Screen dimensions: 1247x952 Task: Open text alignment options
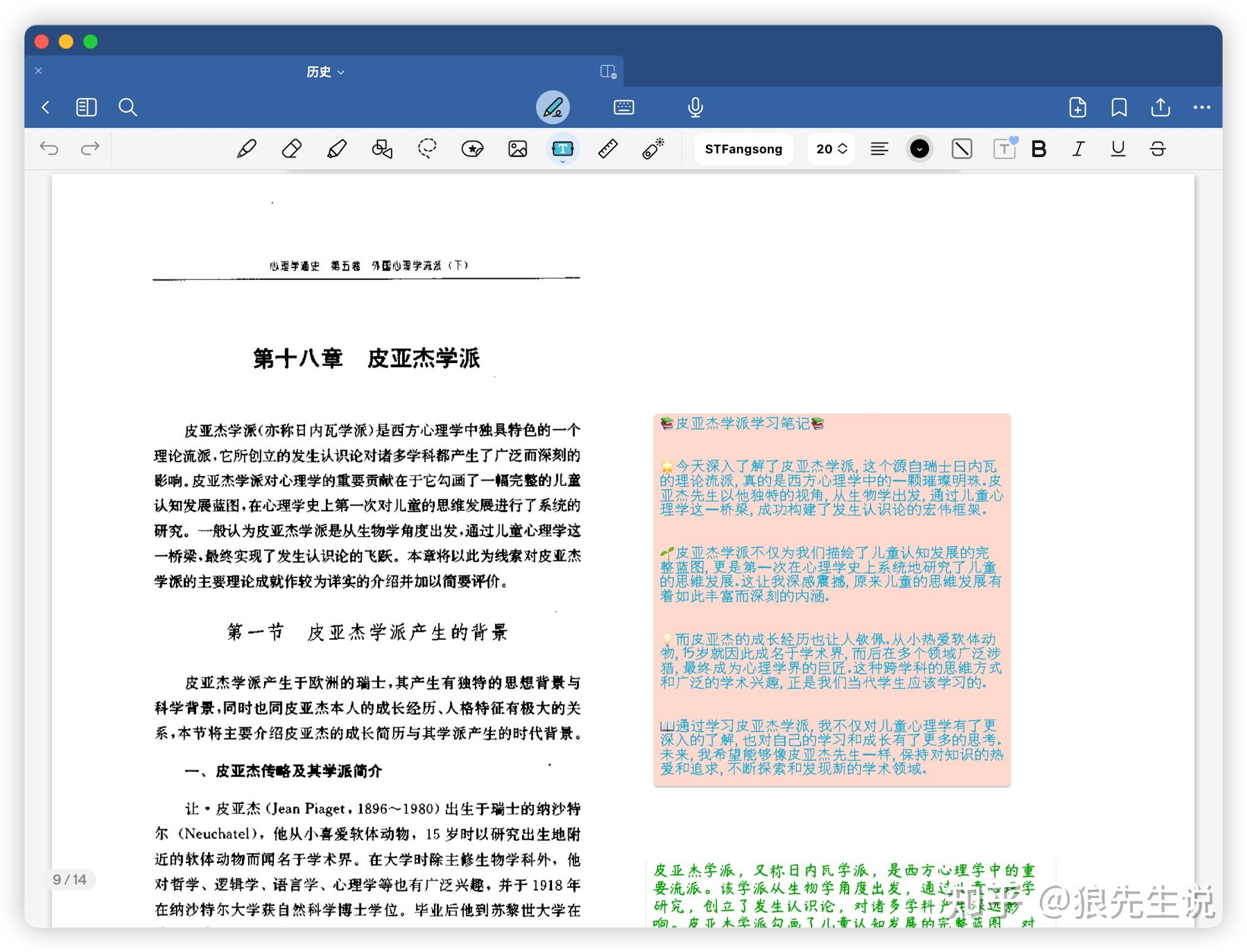[879, 148]
